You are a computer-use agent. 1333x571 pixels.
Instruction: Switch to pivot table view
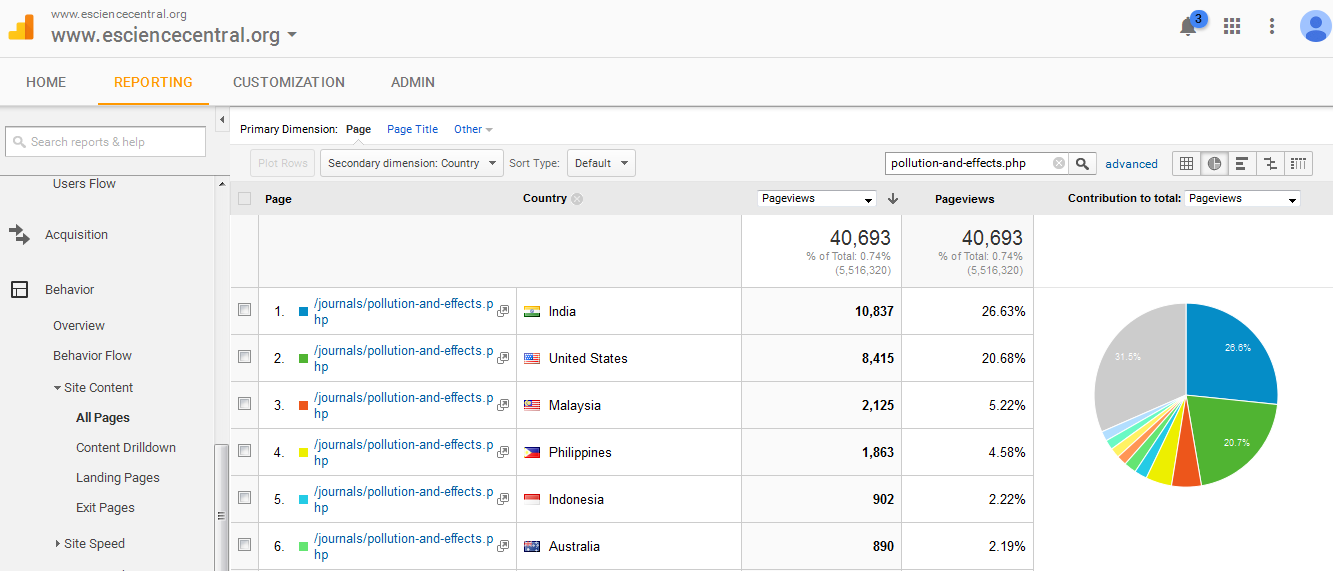[x=1298, y=163]
